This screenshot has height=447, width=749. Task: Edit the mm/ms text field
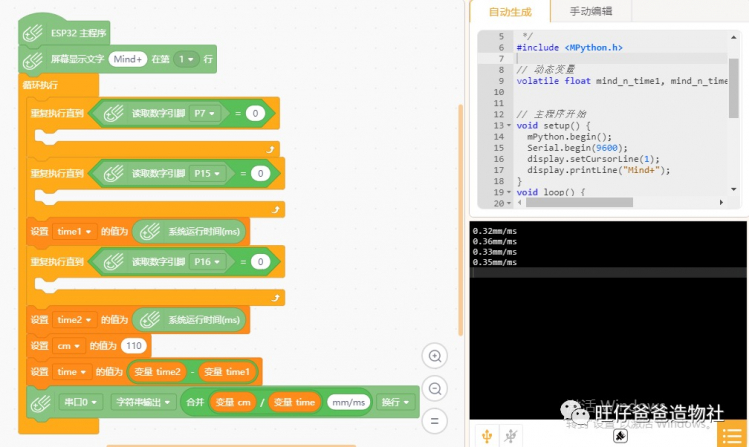pos(349,403)
